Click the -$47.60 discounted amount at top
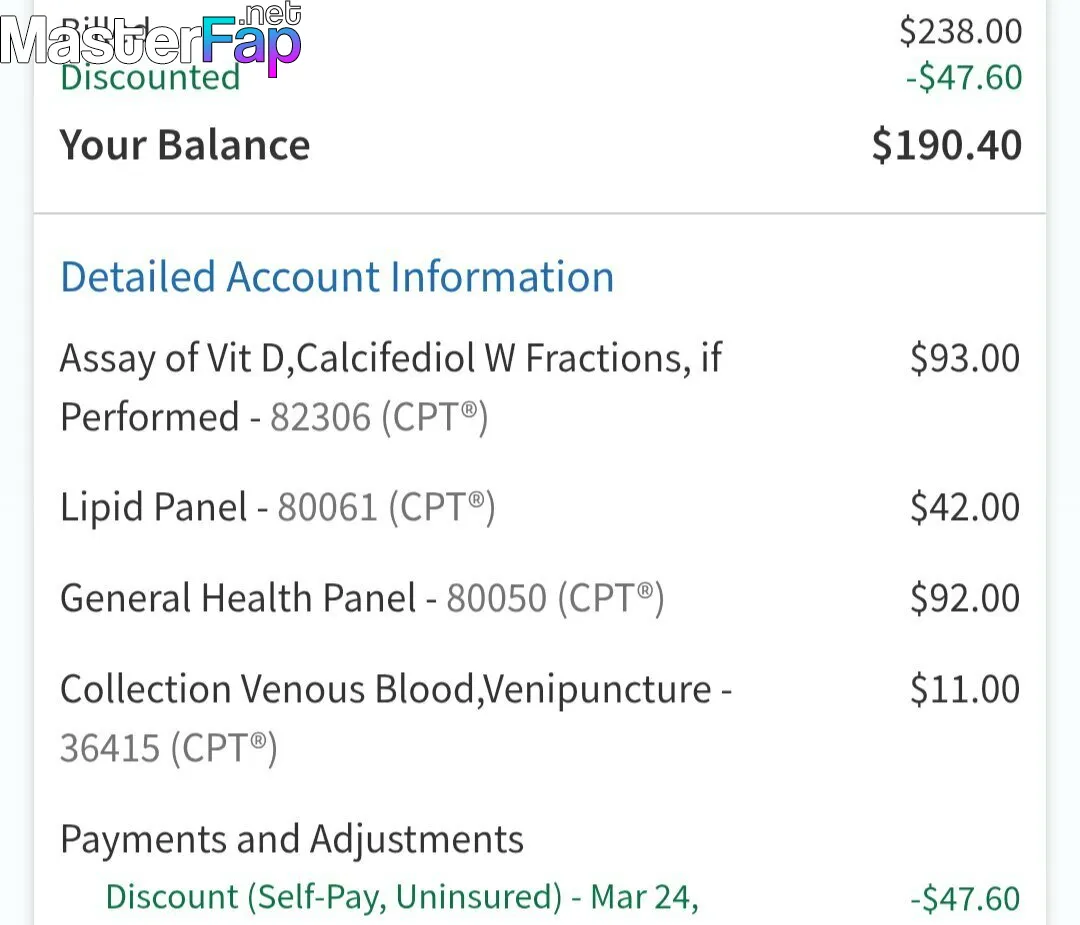The width and height of the screenshot is (1080, 925). coord(964,77)
